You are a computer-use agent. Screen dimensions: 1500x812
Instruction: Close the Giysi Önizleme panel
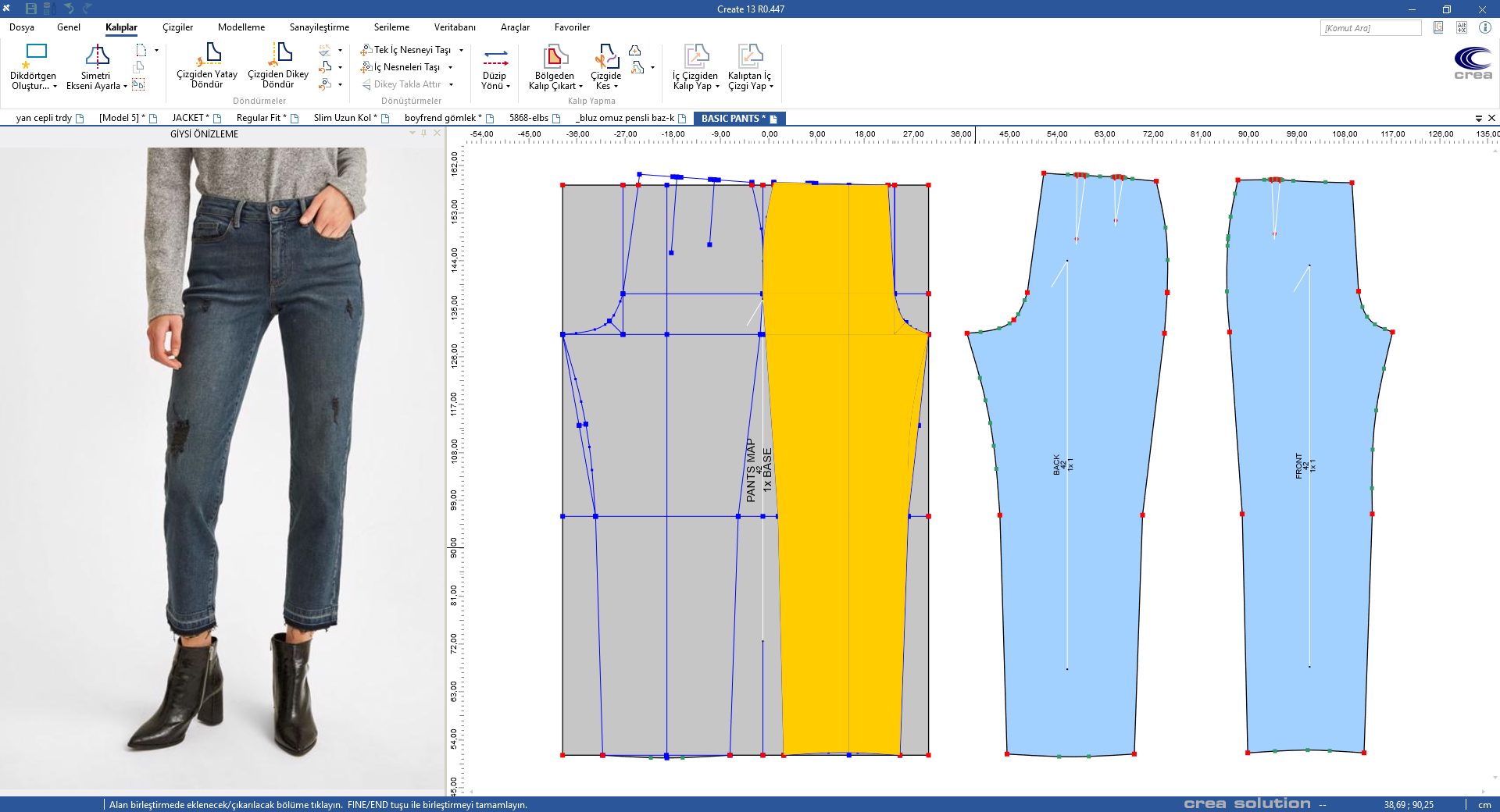coord(437,134)
